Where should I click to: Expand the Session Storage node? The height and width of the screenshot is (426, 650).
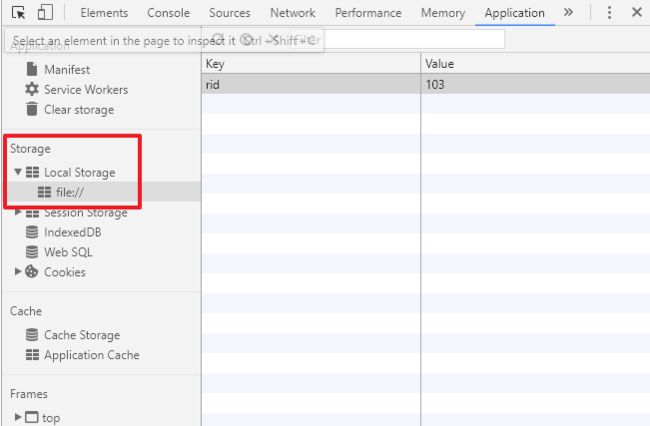(x=17, y=212)
